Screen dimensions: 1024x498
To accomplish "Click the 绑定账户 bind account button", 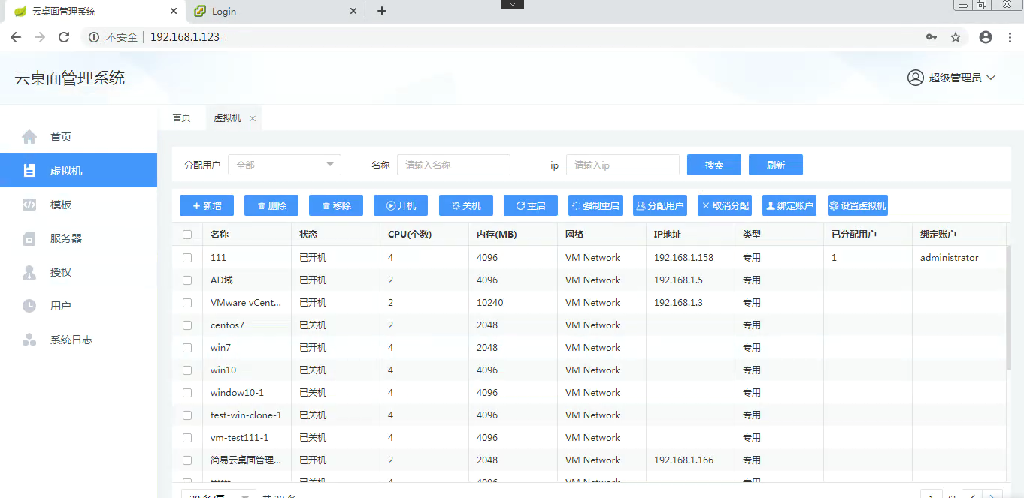I will click(790, 206).
